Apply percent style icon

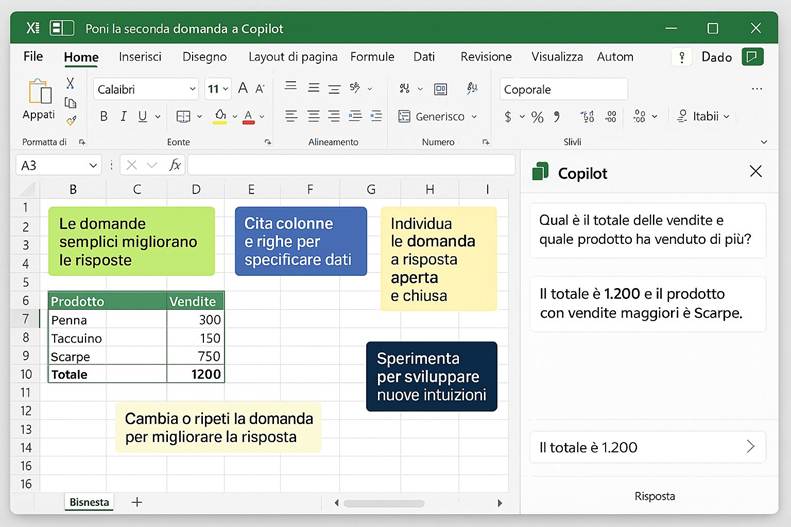point(537,118)
